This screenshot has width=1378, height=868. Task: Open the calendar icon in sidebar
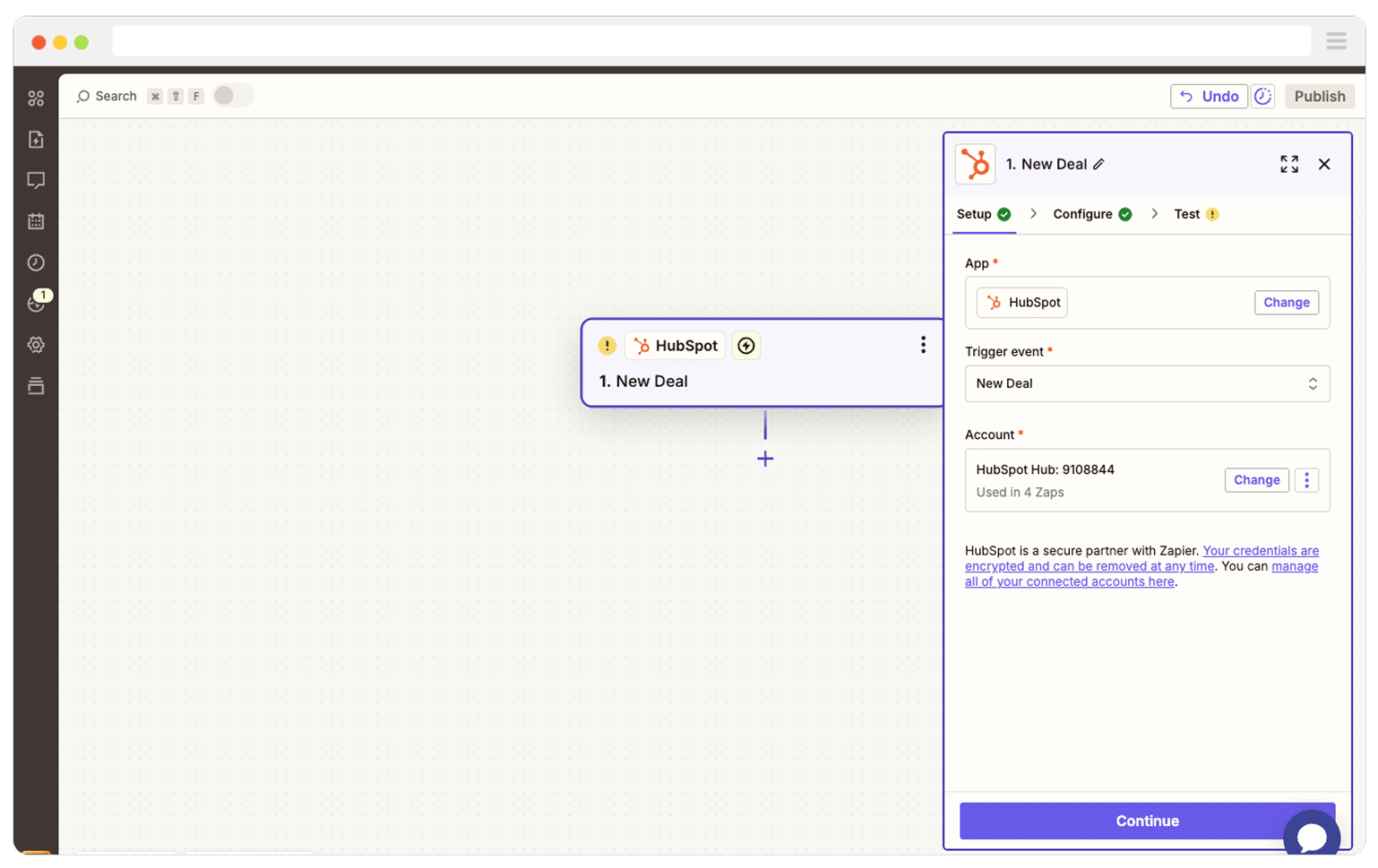tap(36, 221)
